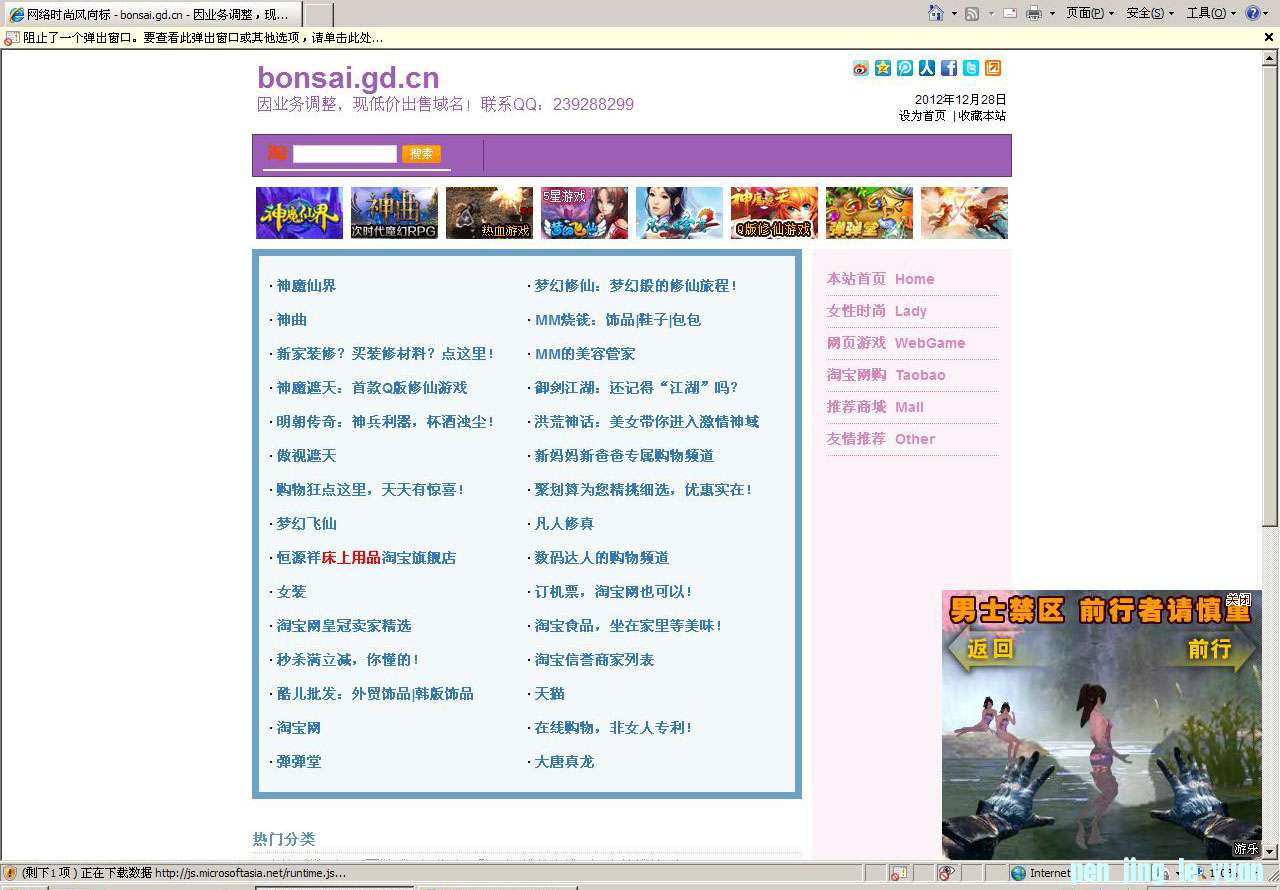Click the bonsai.gd.cn site title
The width and height of the screenshot is (1280, 890).
pyautogui.click(x=348, y=77)
